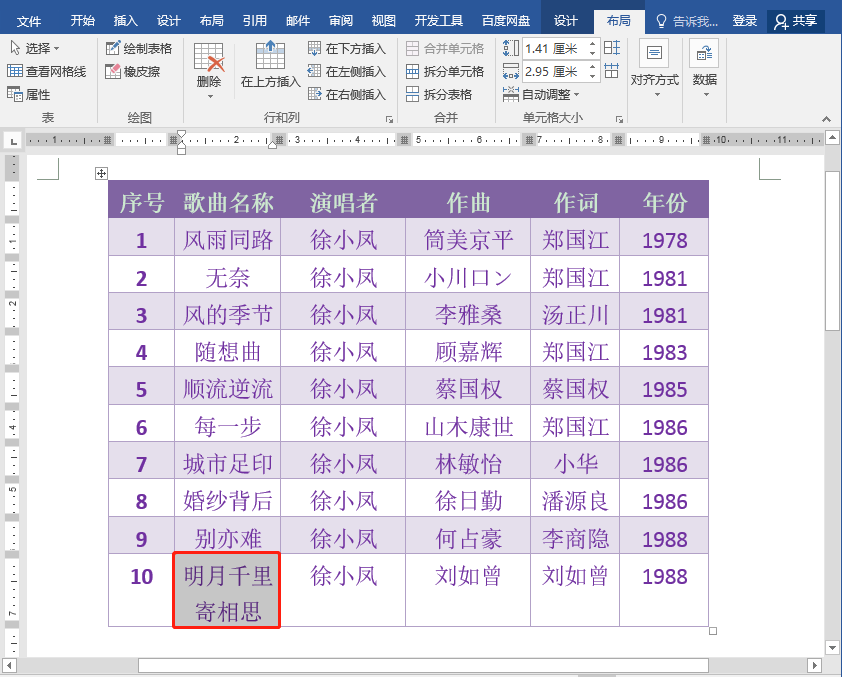
Task: Activate the 绘制表格 draw table tool
Action: tap(139, 48)
